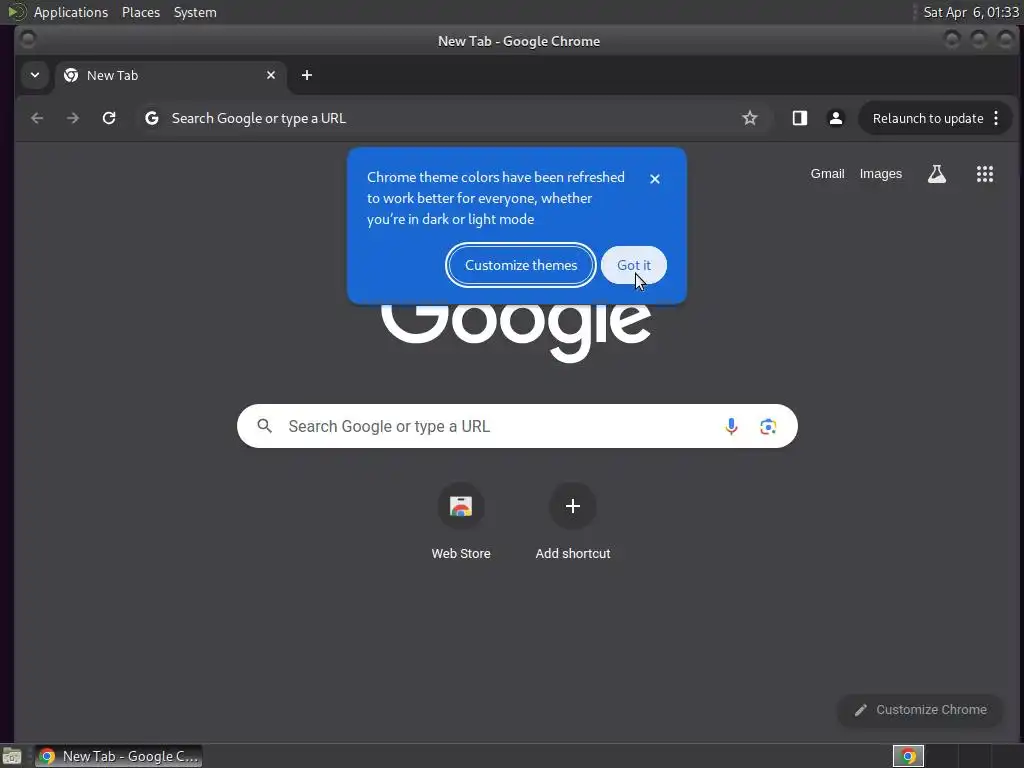Click the Web Store label text
The height and width of the screenshot is (768, 1024).
[x=461, y=553]
